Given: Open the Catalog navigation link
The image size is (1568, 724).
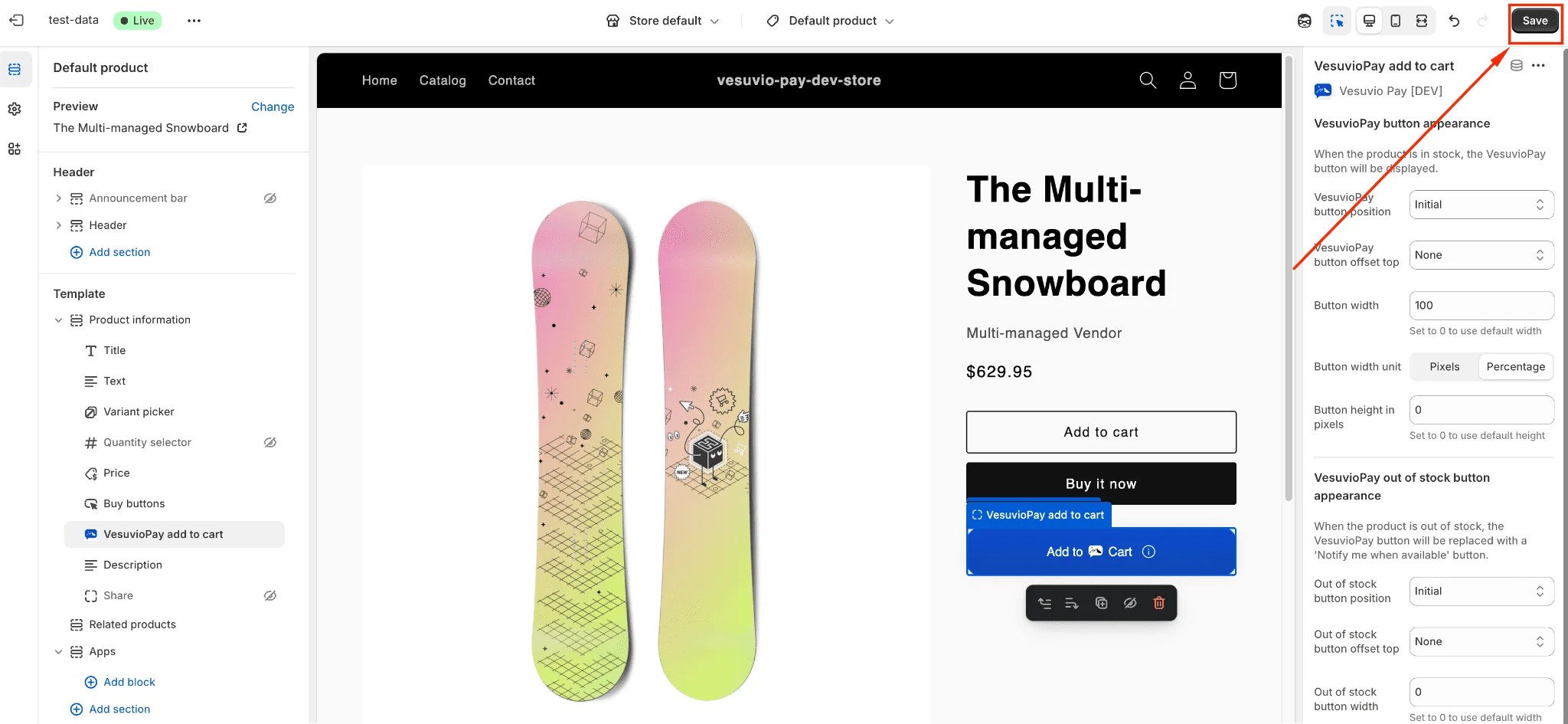Looking at the screenshot, I should click(x=443, y=80).
